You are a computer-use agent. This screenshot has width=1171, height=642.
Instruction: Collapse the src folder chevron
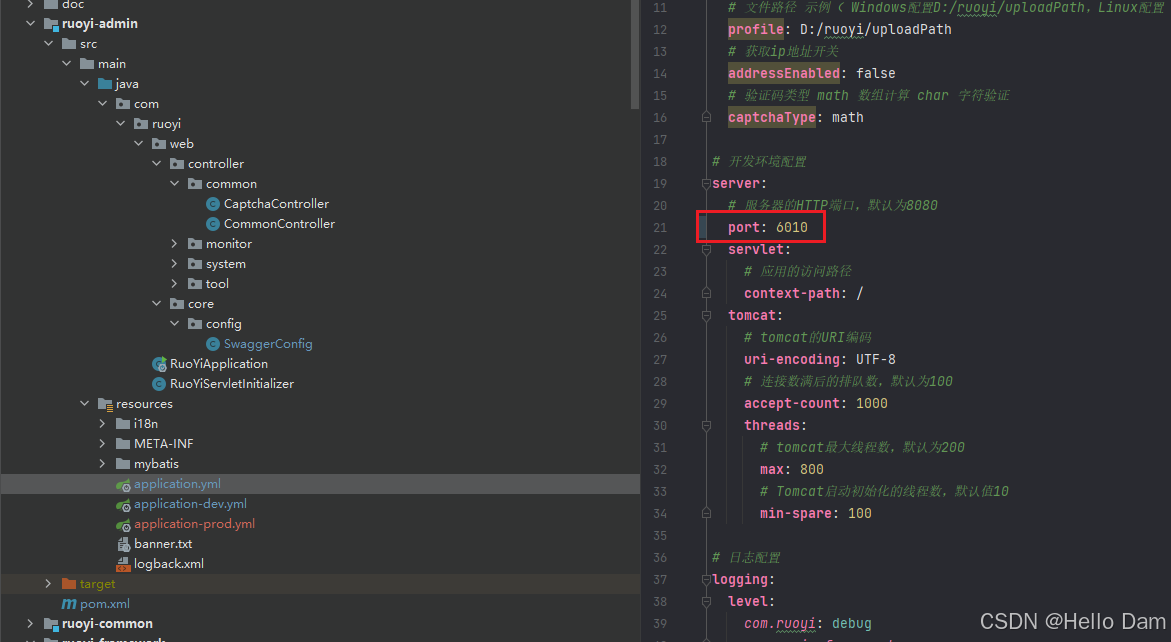(49, 44)
